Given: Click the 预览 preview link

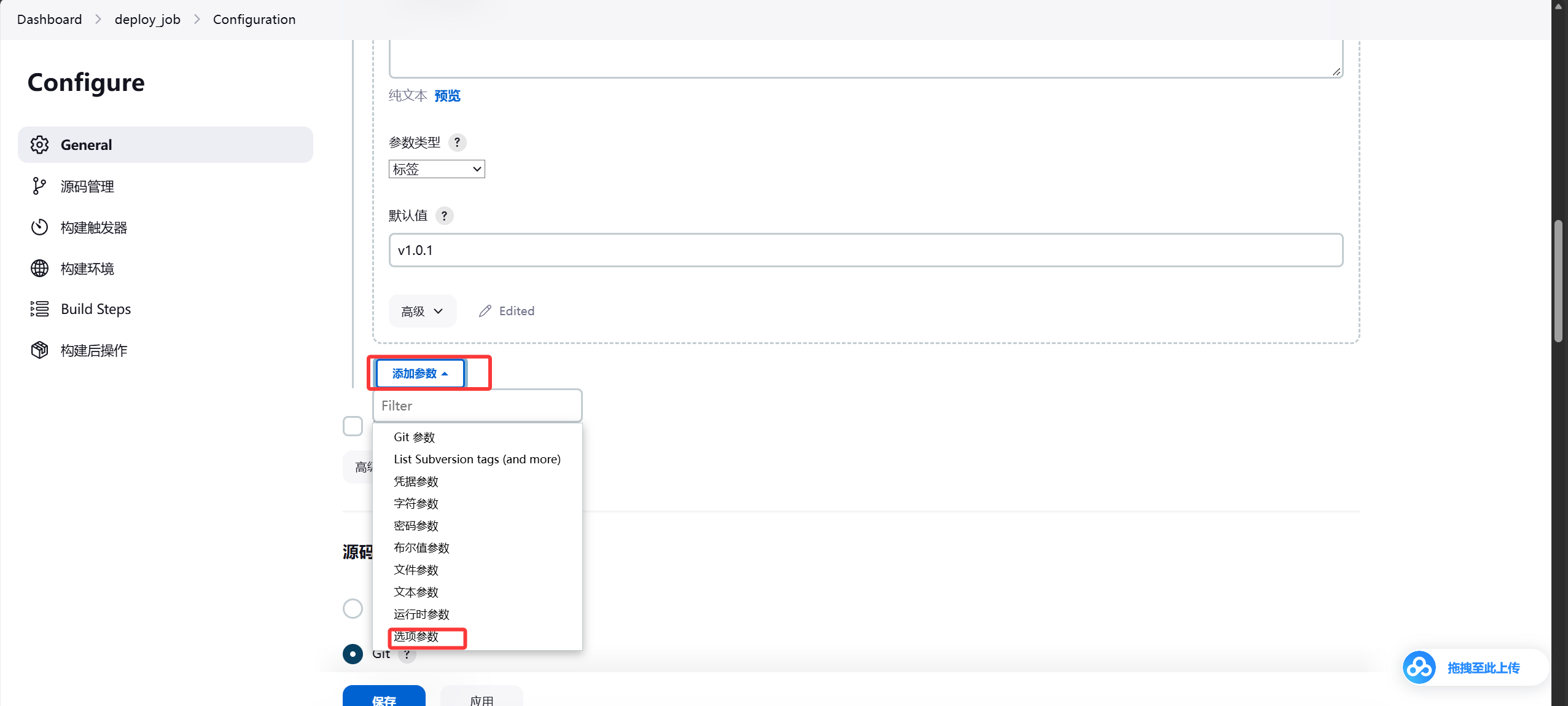Looking at the screenshot, I should point(447,96).
